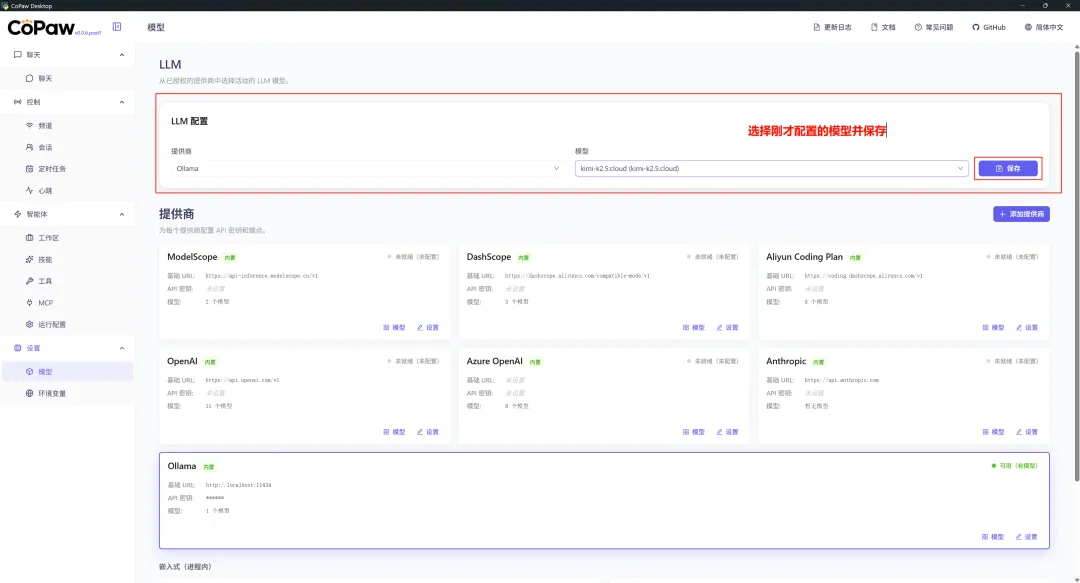Open 模型 models for Aliyun Coding Plan
The height and width of the screenshot is (583, 1080).
coord(993,327)
